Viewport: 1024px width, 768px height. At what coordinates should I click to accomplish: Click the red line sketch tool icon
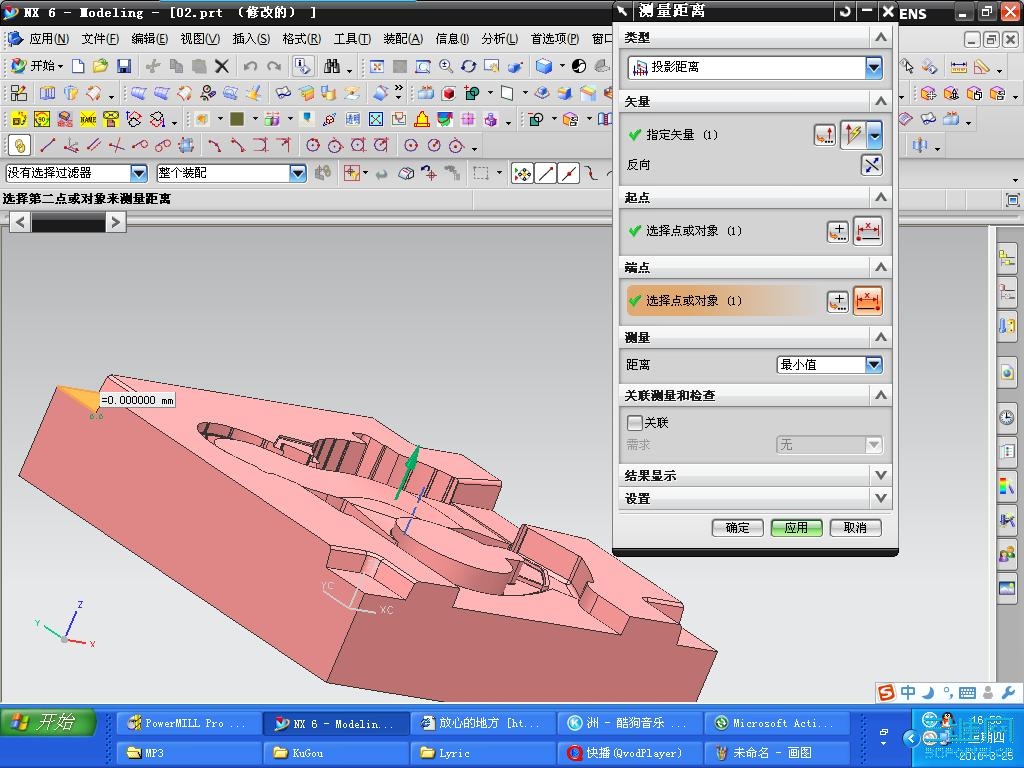[x=48, y=145]
